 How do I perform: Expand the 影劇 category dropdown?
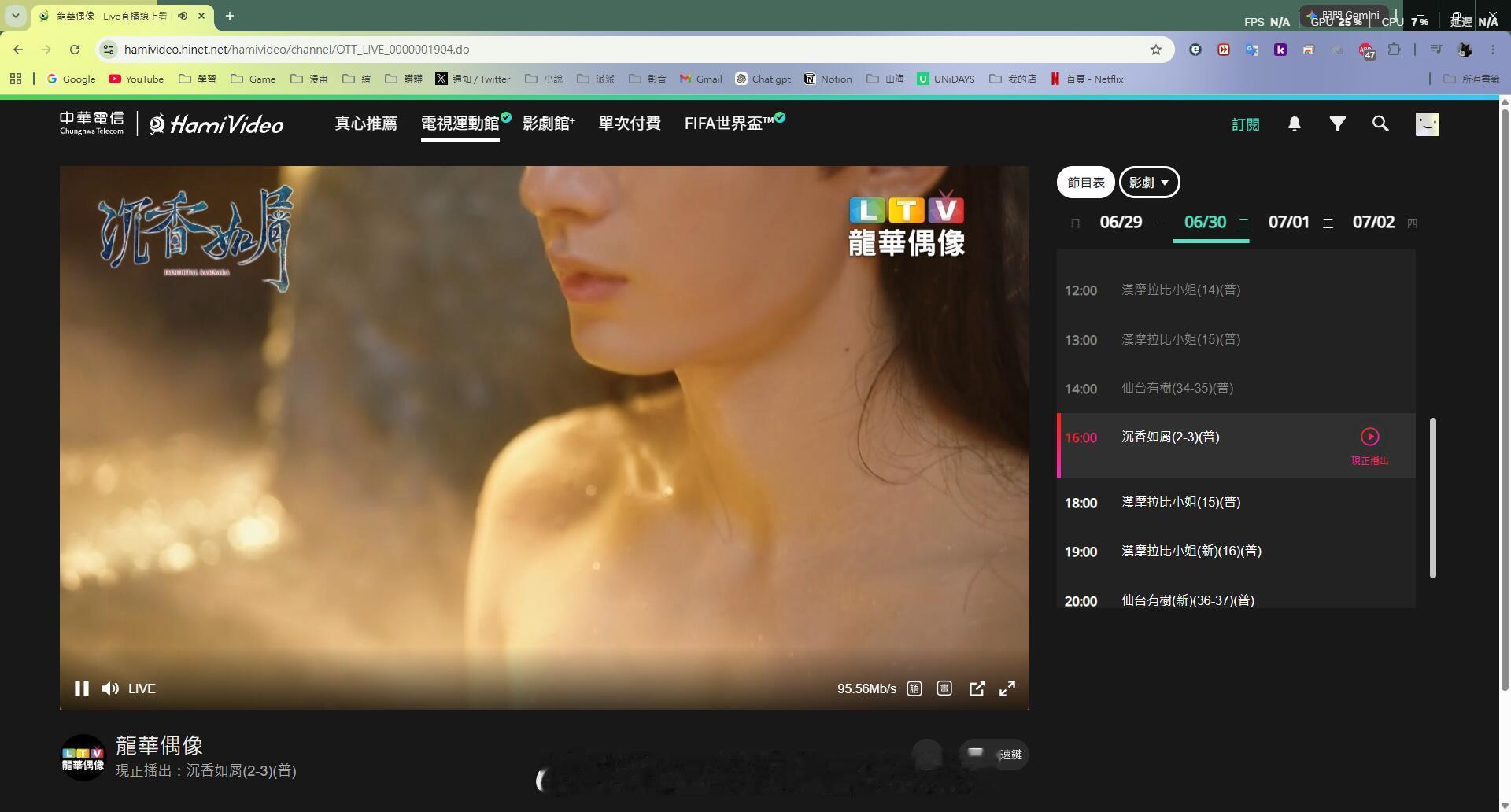1149,183
